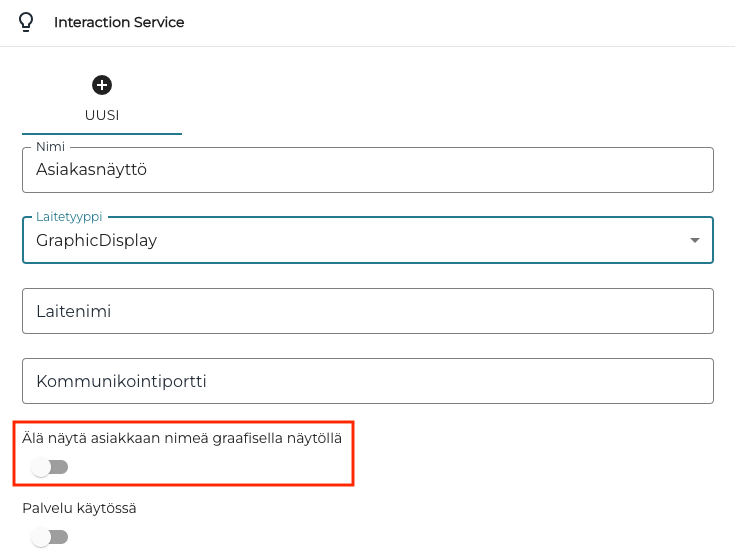The width and height of the screenshot is (735, 560).
Task: Click the Asiakasnäyttö text in Nimi field
Action: pyautogui.click(x=92, y=170)
